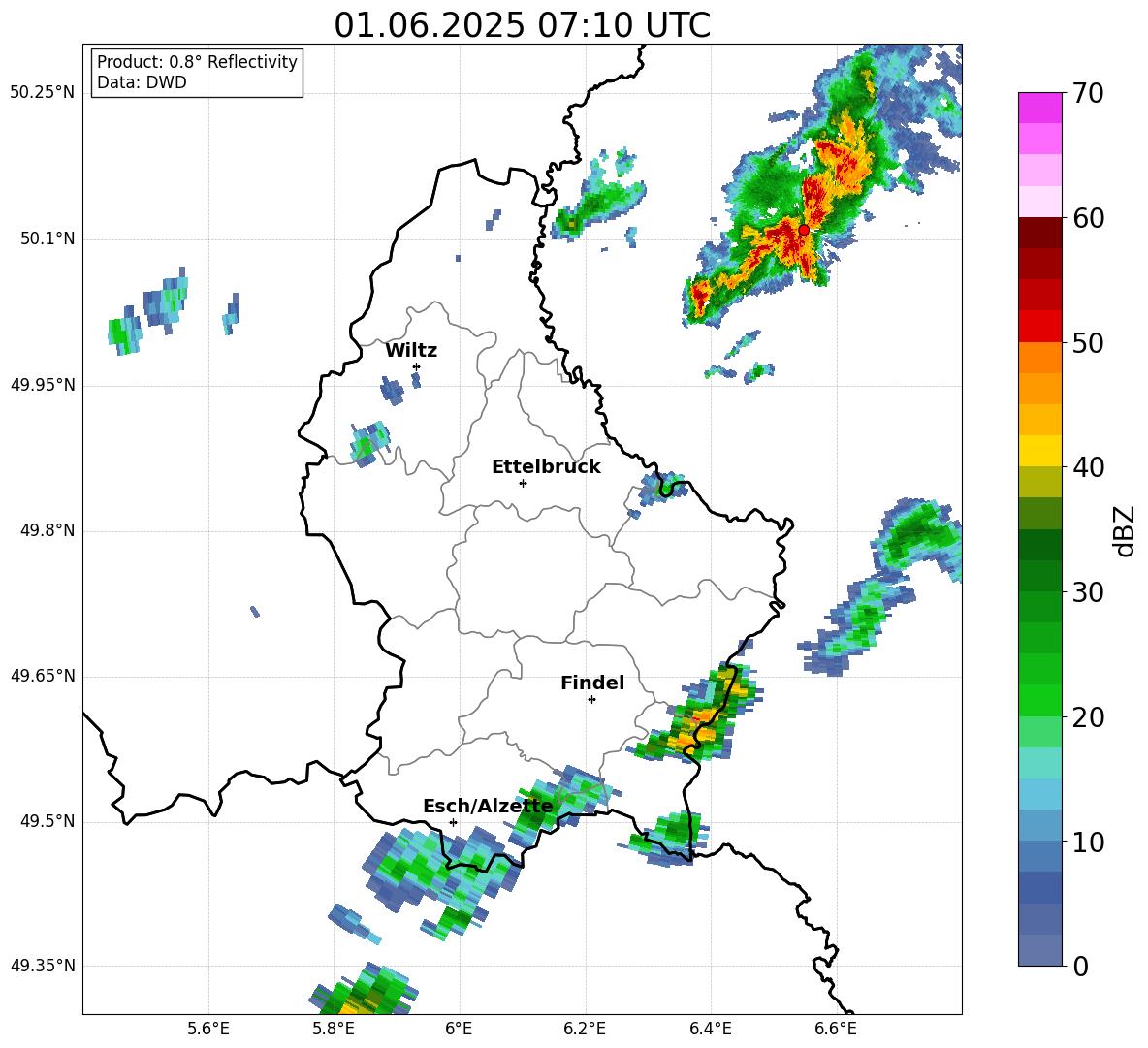This screenshot has height=1048, width=1148.
Task: Click the 6.6°E longitude label
Action: pyautogui.click(x=836, y=1029)
